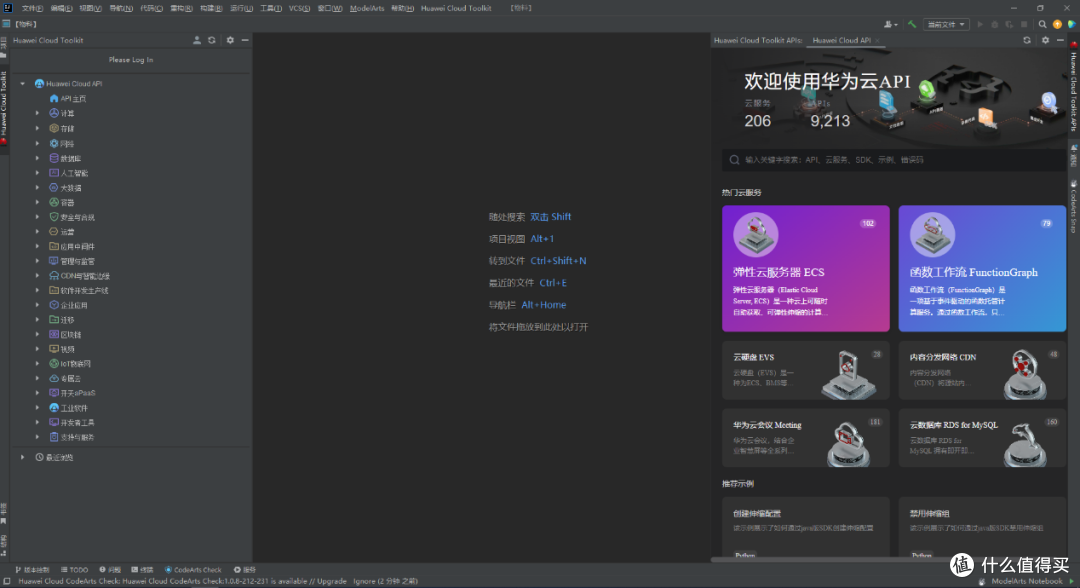Open the account dropdown in toolbar
The height and width of the screenshot is (588, 1080).
pyautogui.click(x=891, y=24)
